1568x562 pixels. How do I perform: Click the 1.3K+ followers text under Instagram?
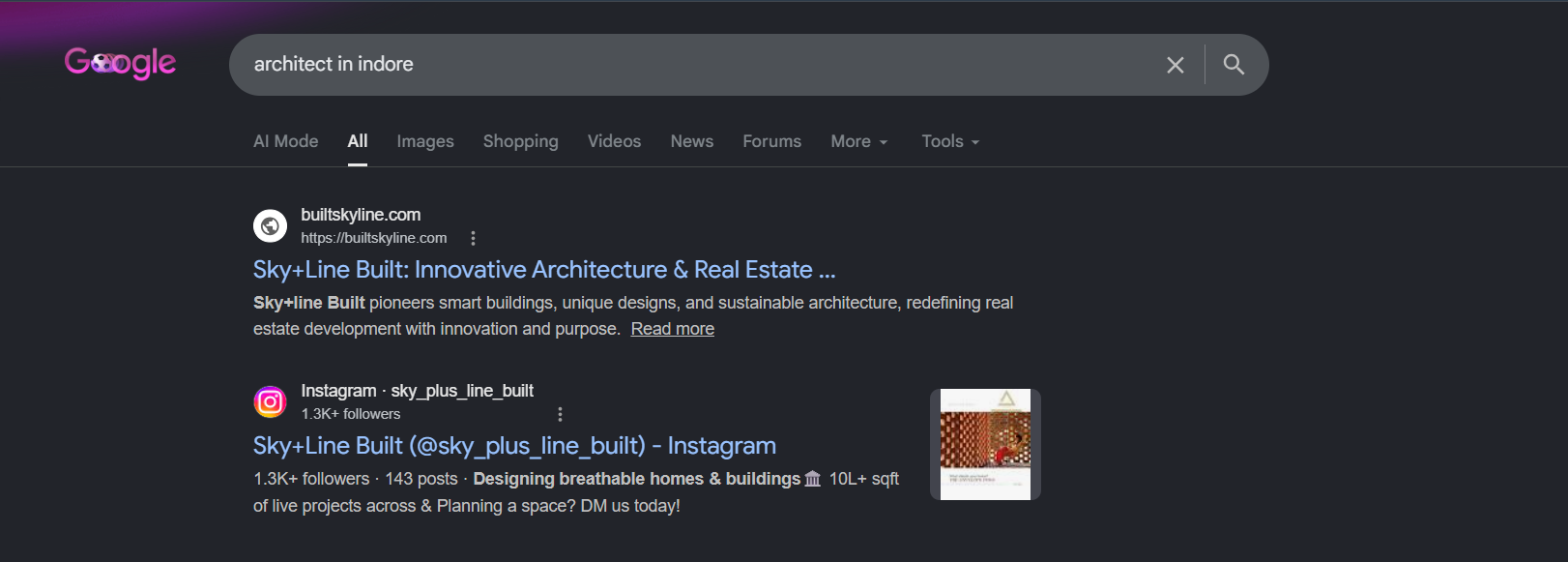(x=350, y=414)
